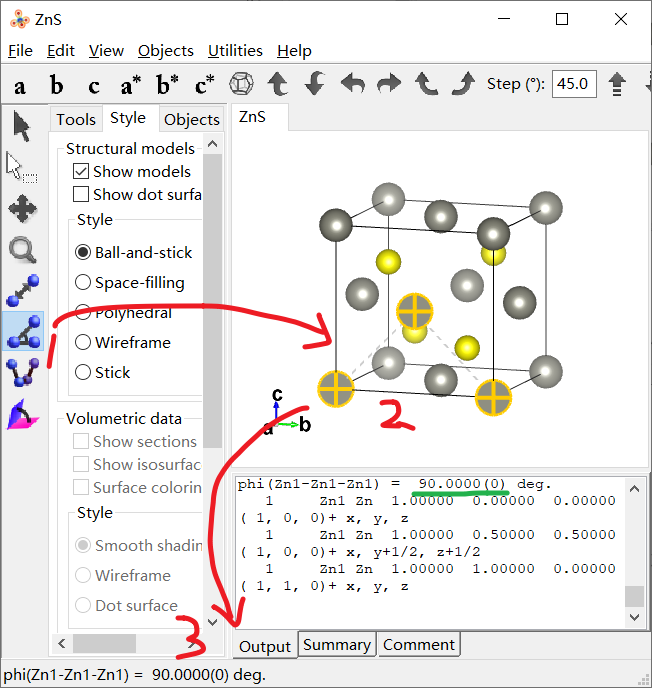652x688 pixels.
Task: View along the c* axis
Action: (204, 85)
